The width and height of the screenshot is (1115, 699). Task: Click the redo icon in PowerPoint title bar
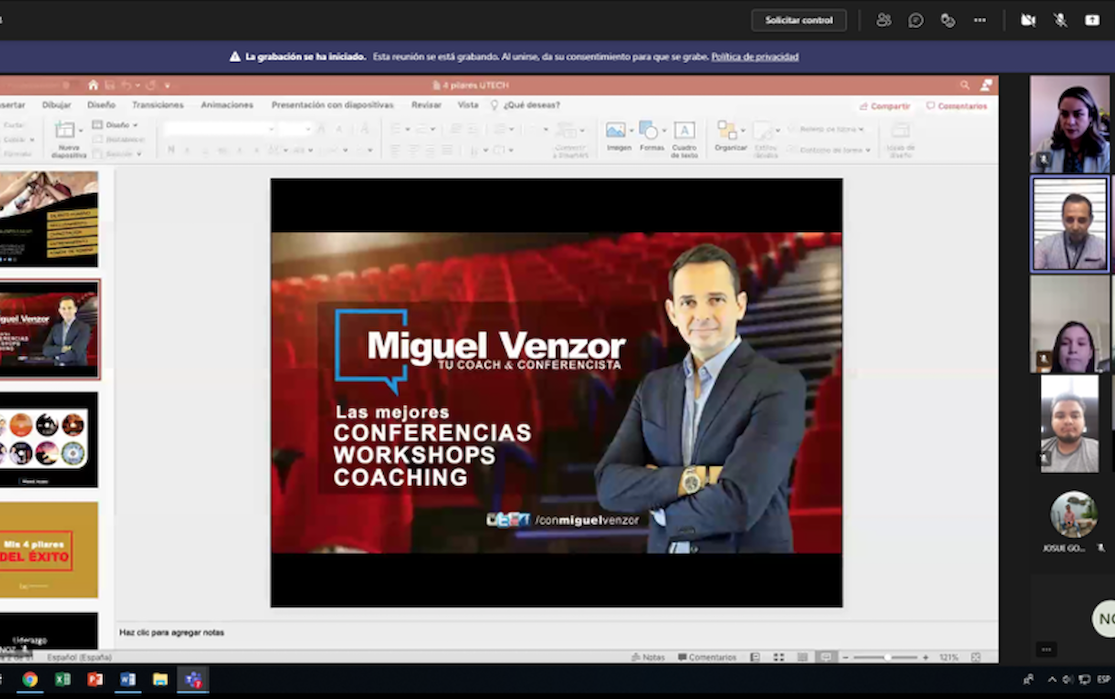point(151,85)
